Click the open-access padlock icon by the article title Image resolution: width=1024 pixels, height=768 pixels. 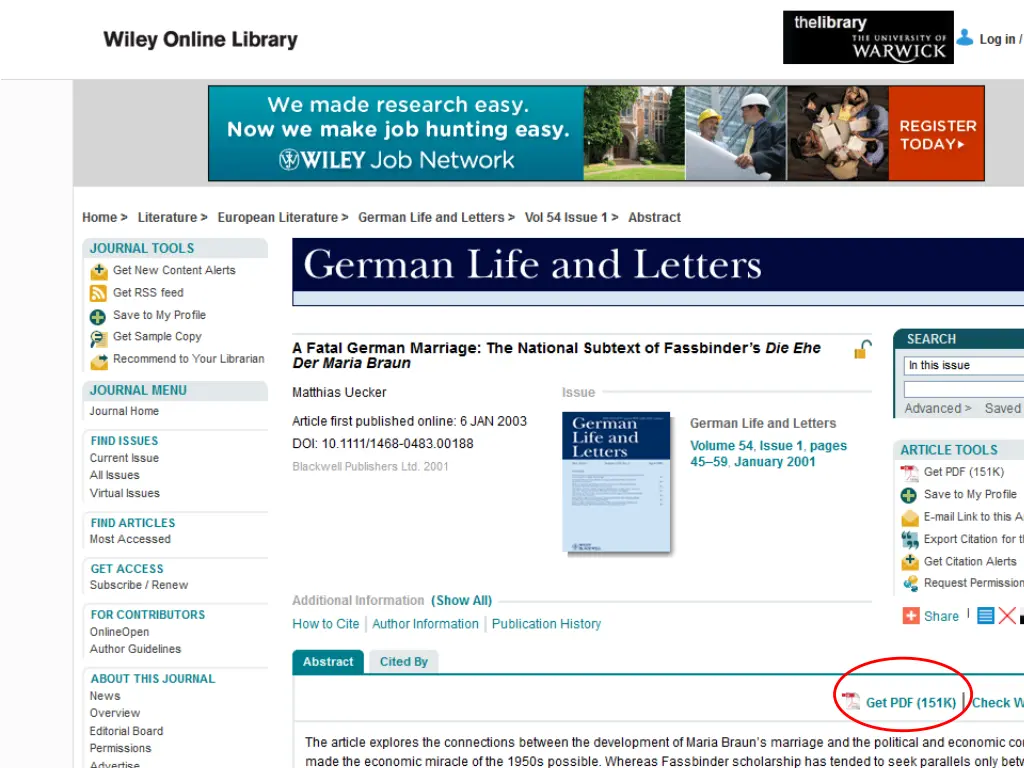click(862, 349)
